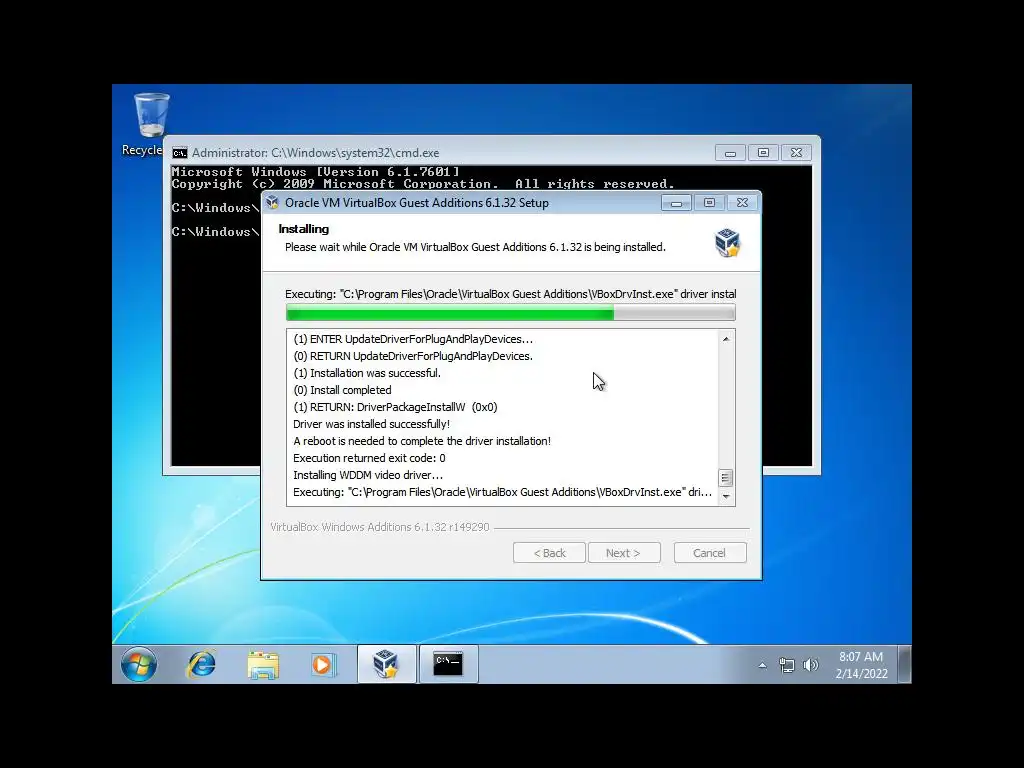This screenshot has width=1024, height=768.
Task: Open the volume speaker tray icon
Action: (x=810, y=665)
